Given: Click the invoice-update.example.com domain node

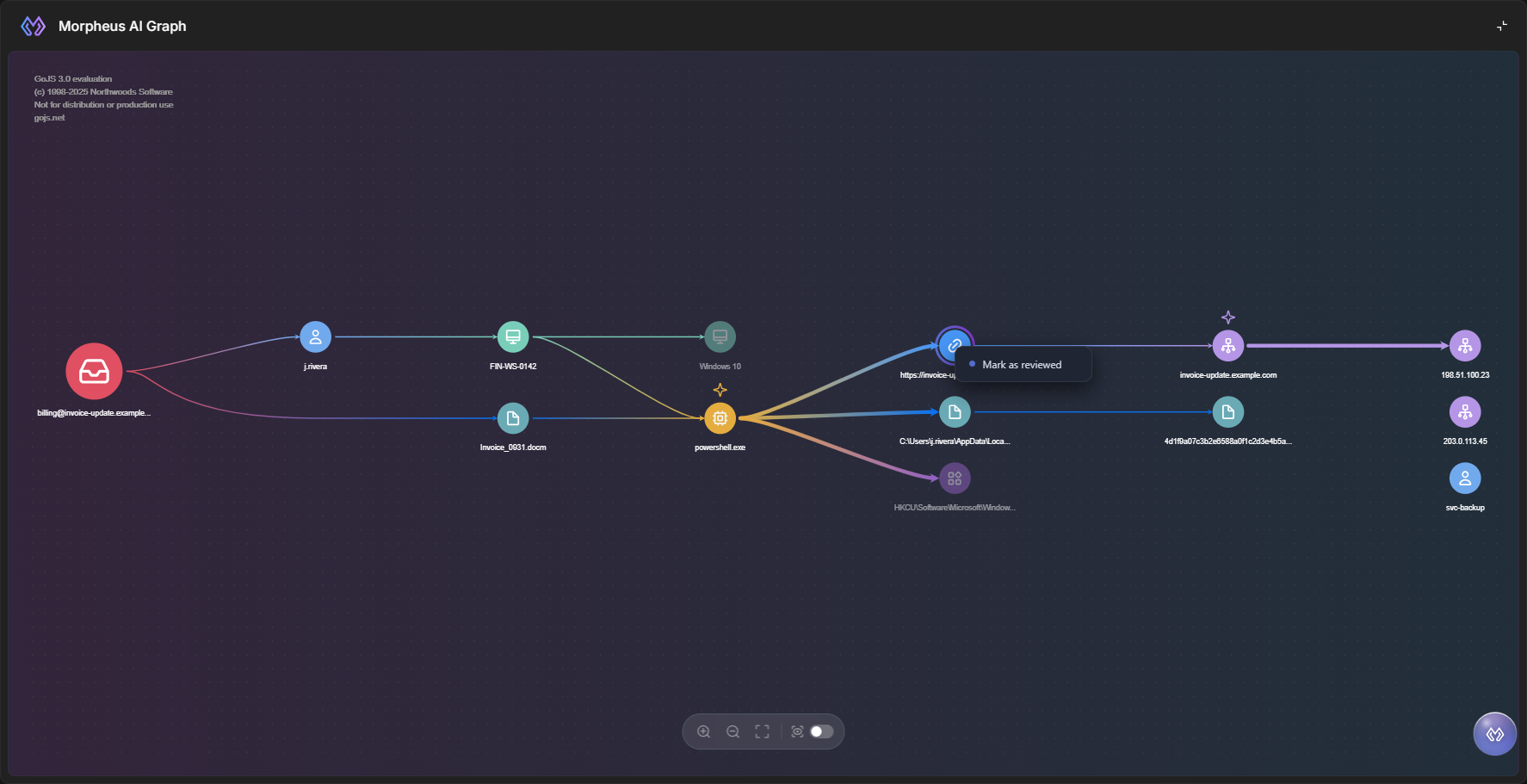Looking at the screenshot, I should pyautogui.click(x=1228, y=345).
